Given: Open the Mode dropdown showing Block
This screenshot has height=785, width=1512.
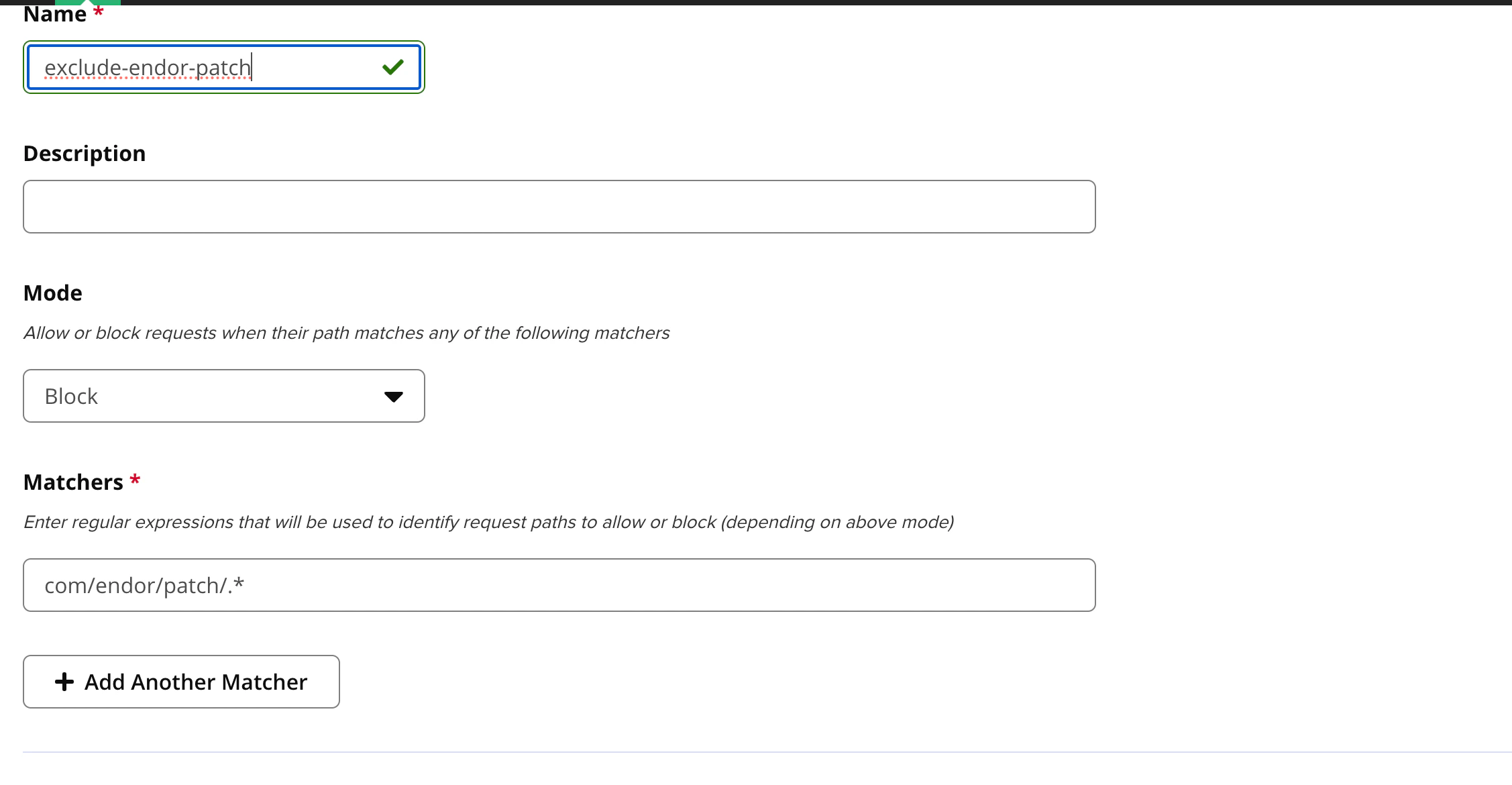Looking at the screenshot, I should pyautogui.click(x=223, y=396).
